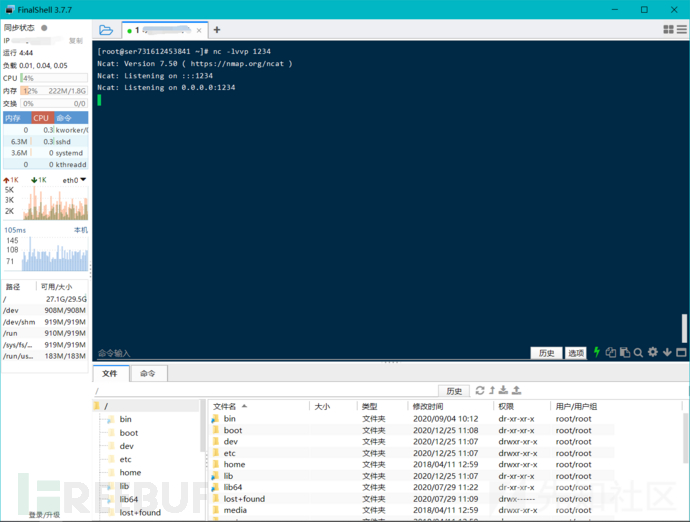Sort processes by CPU column
The width and height of the screenshot is (690, 522).
point(41,118)
